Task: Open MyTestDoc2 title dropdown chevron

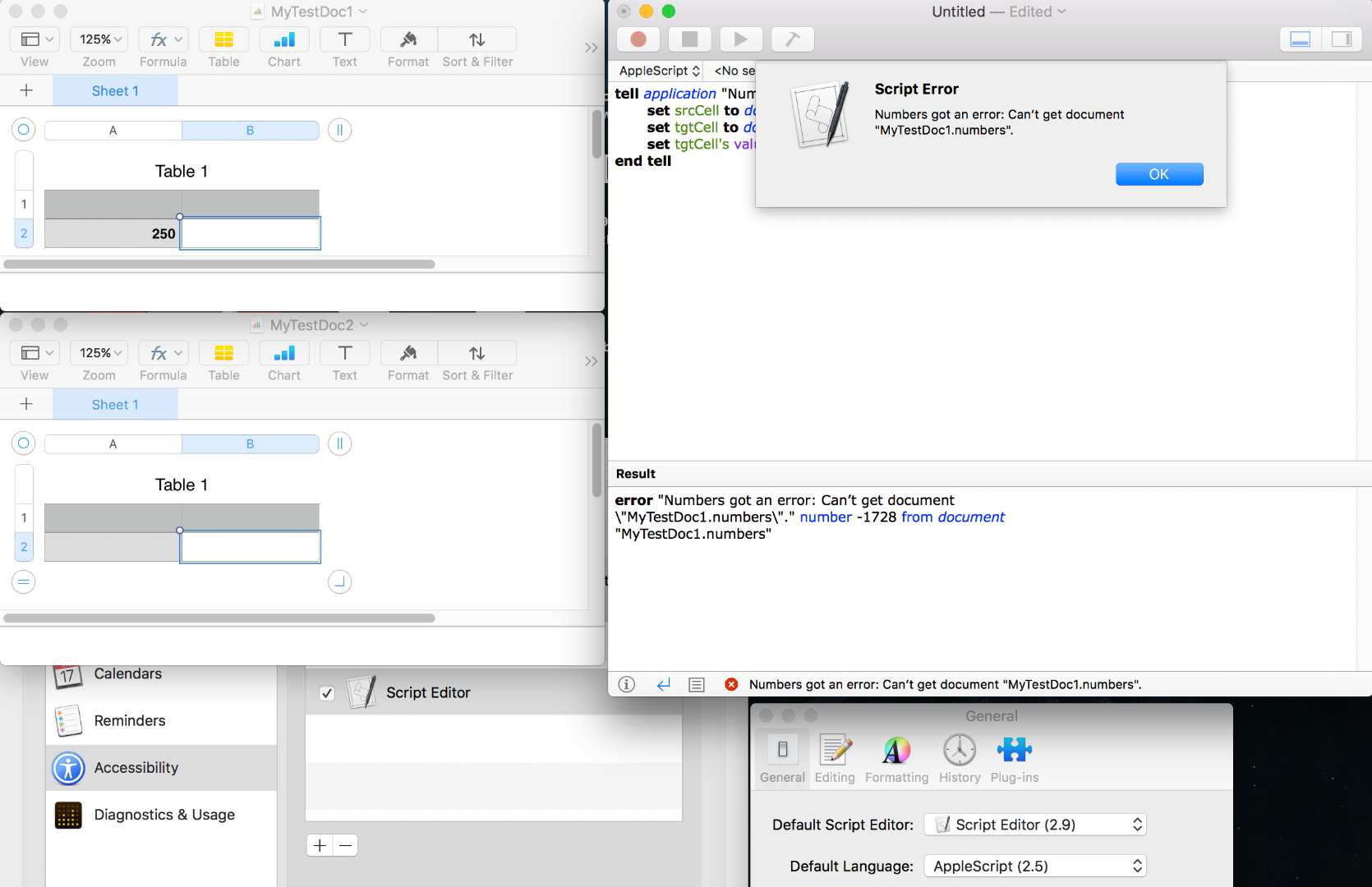Action: pyautogui.click(x=364, y=325)
